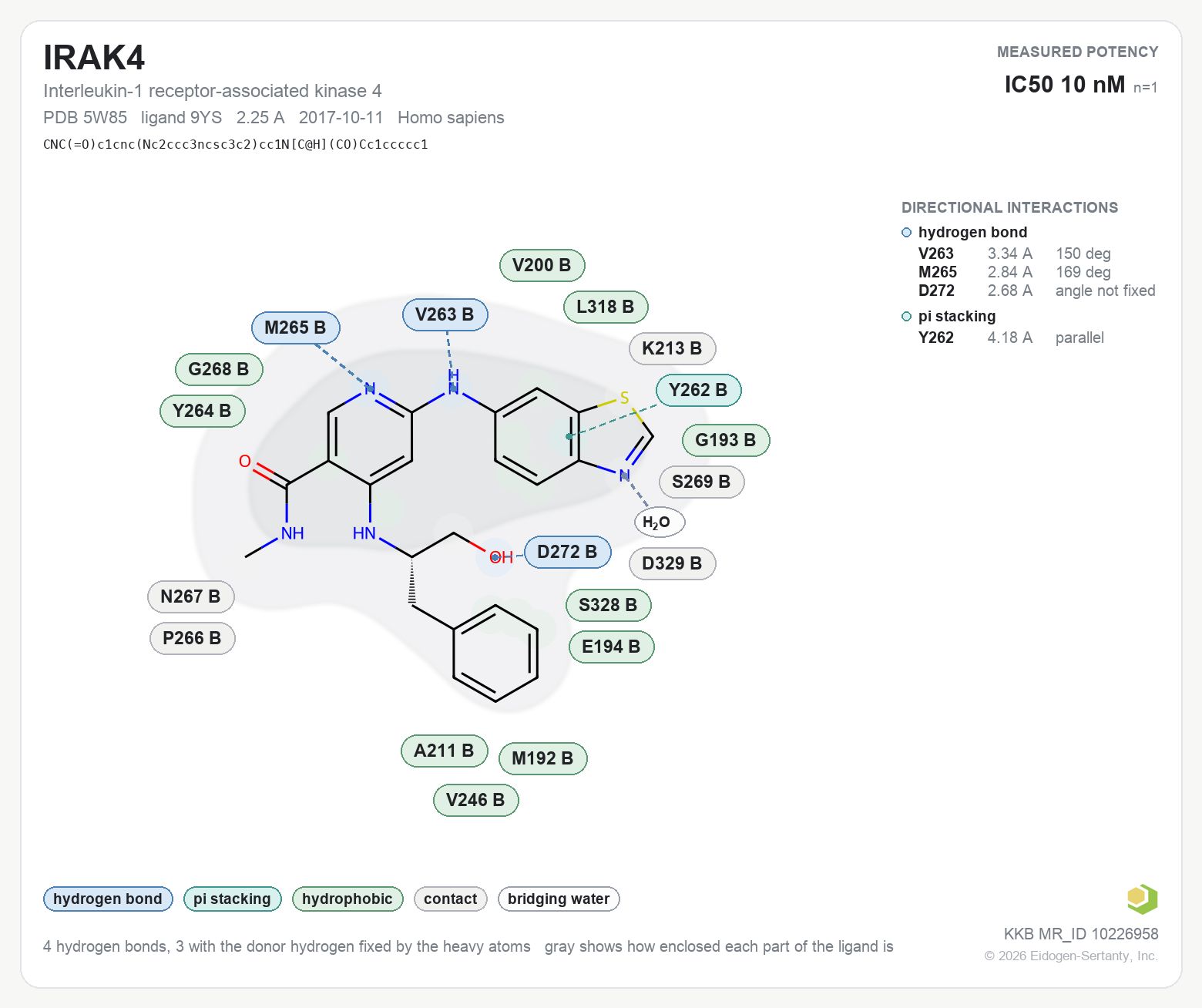
Task: Click the S328 B residue label
Action: point(609,605)
